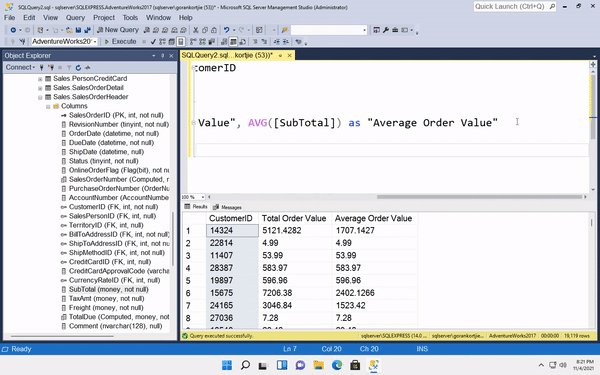
Task: Open the Toolbox briefcase icon
Action: [395, 30]
